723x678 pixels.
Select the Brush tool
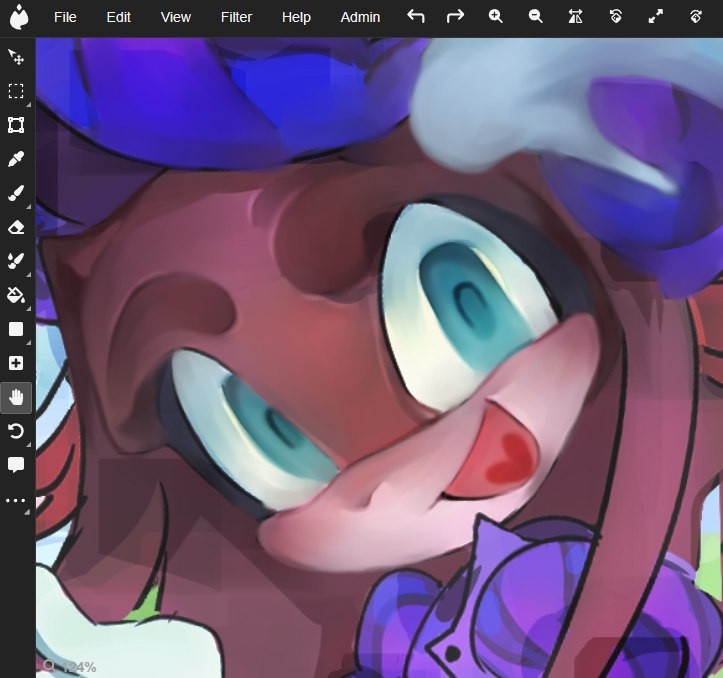(16, 193)
